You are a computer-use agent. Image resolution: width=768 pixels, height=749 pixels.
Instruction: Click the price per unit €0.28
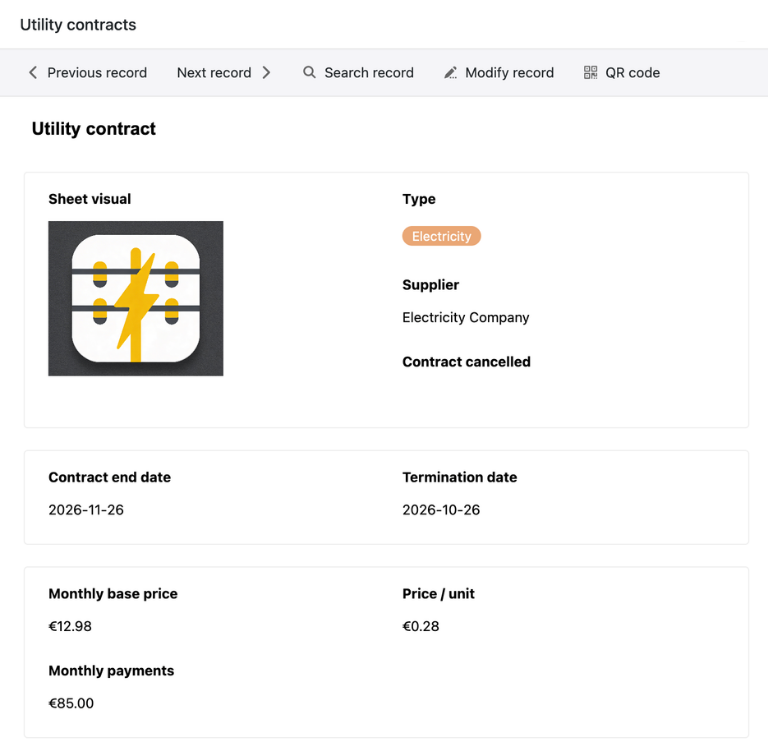pos(421,627)
